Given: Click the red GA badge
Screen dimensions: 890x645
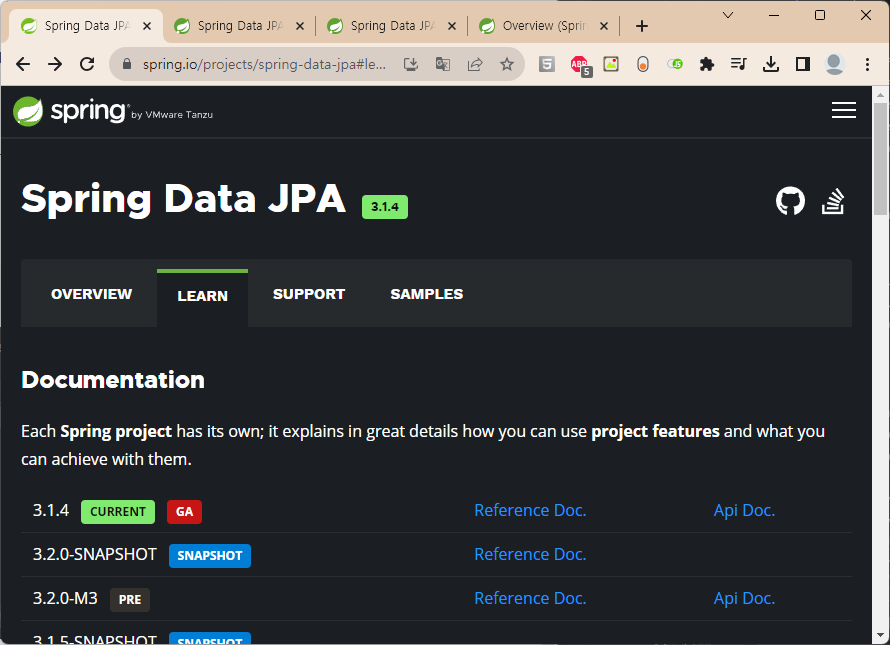Looking at the screenshot, I should tap(184, 512).
